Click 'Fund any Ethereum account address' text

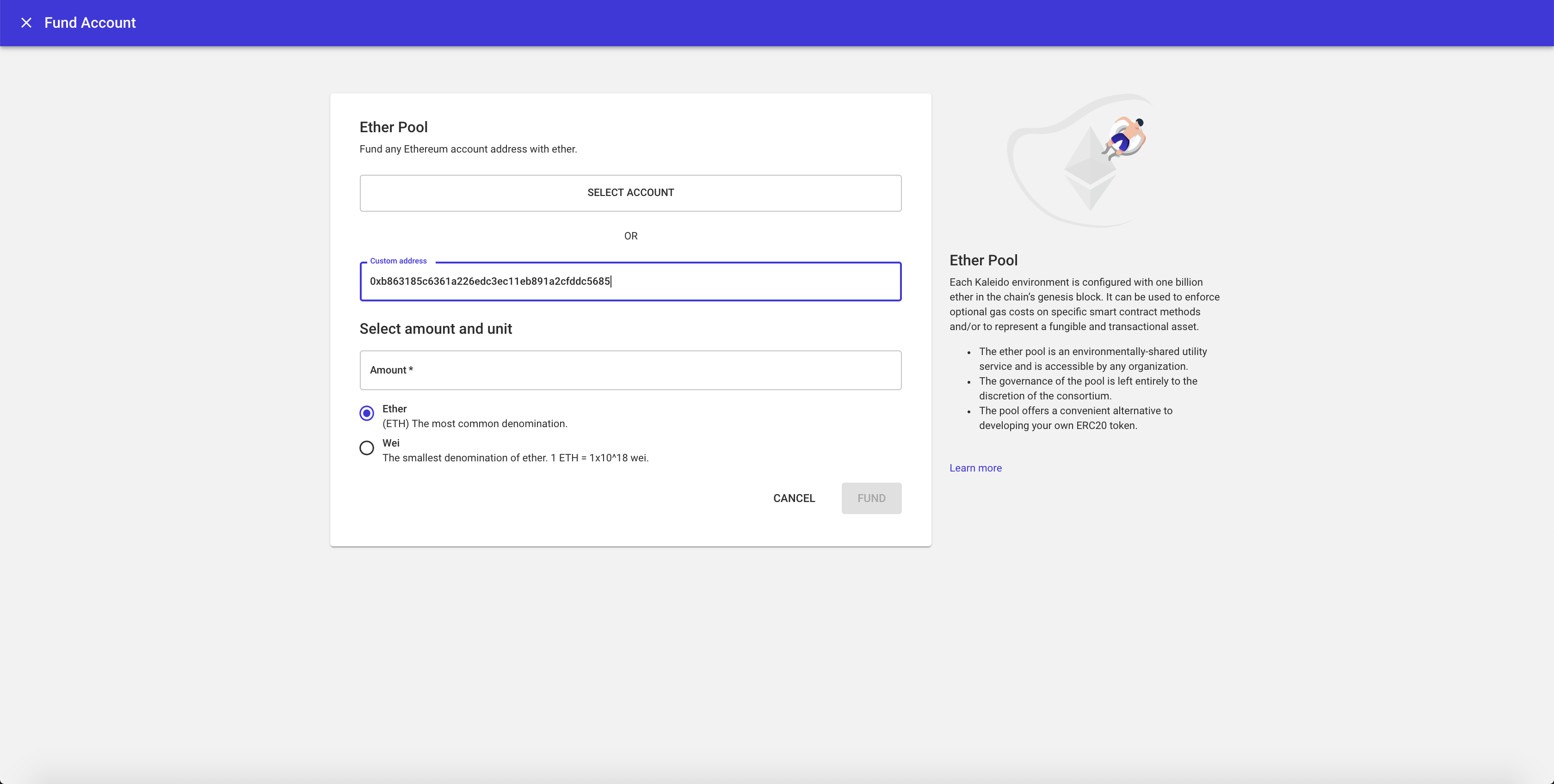[x=468, y=149]
